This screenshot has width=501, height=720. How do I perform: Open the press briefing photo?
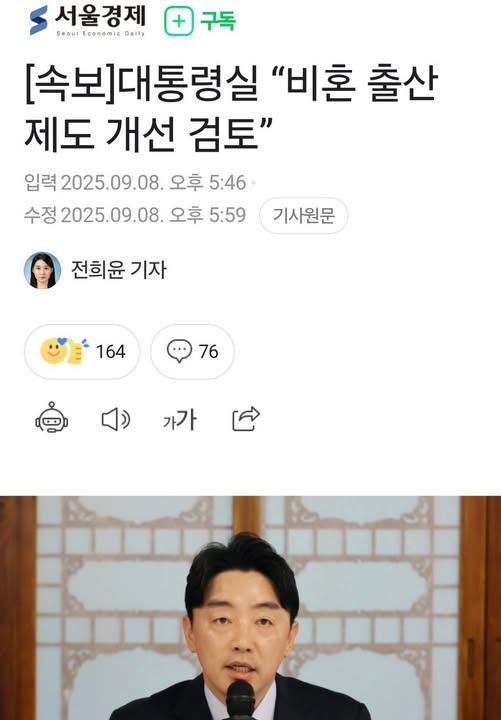[250, 608]
